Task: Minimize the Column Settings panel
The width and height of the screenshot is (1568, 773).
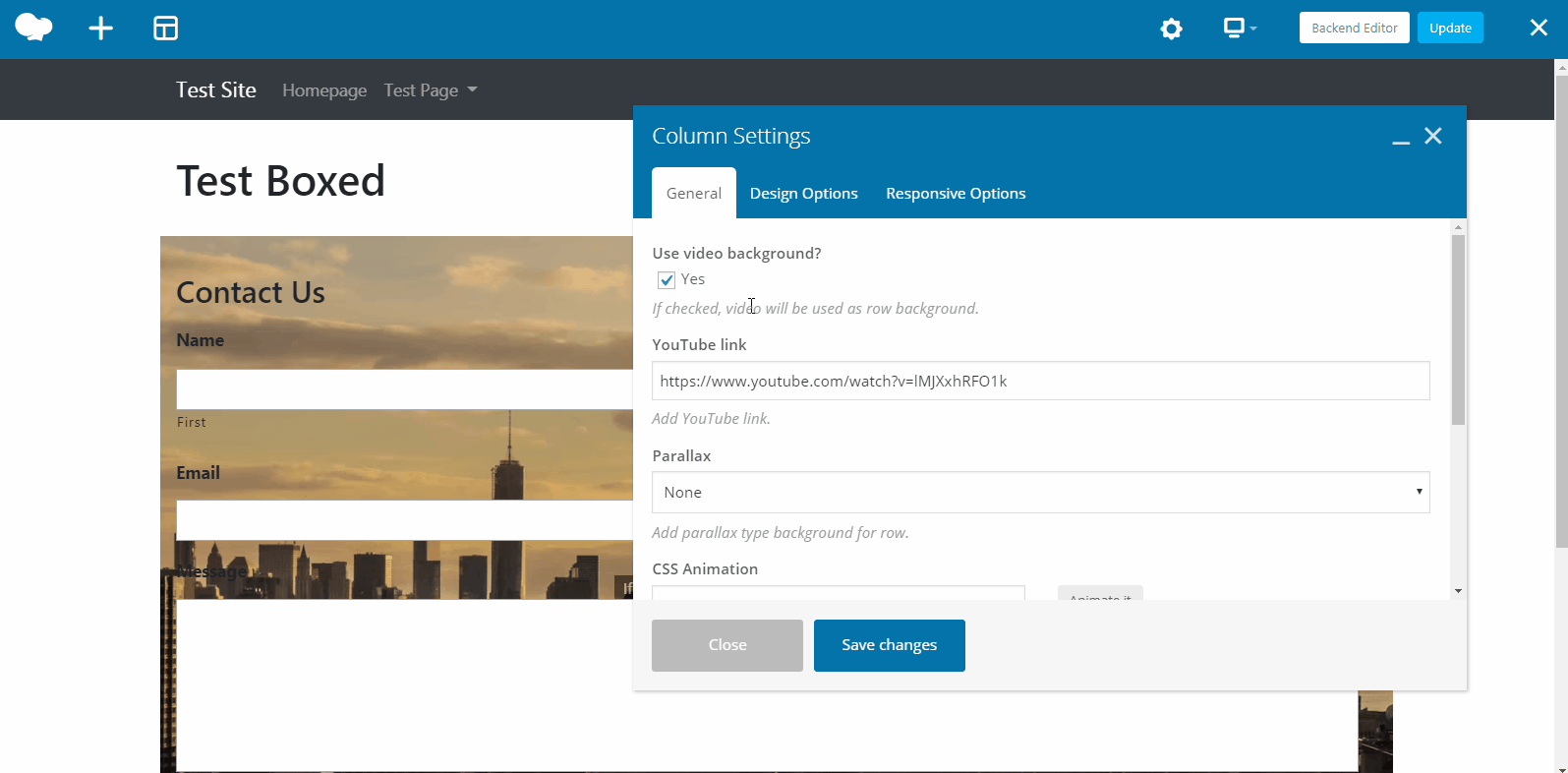Action: point(1401,138)
